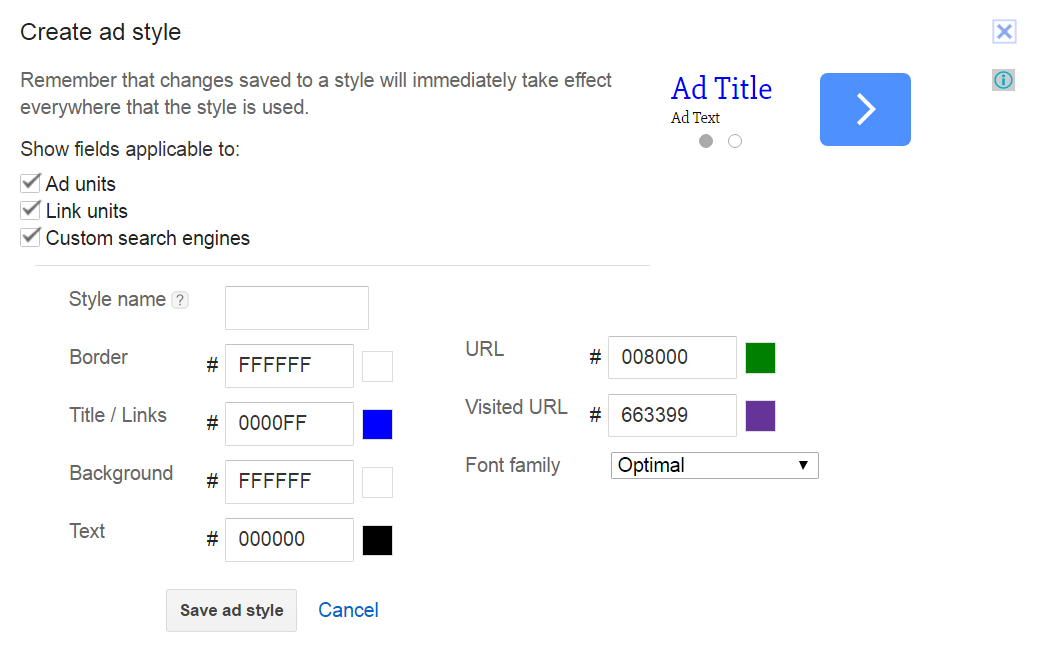Open the Font family dropdown
The height and width of the screenshot is (657, 1040).
714,465
